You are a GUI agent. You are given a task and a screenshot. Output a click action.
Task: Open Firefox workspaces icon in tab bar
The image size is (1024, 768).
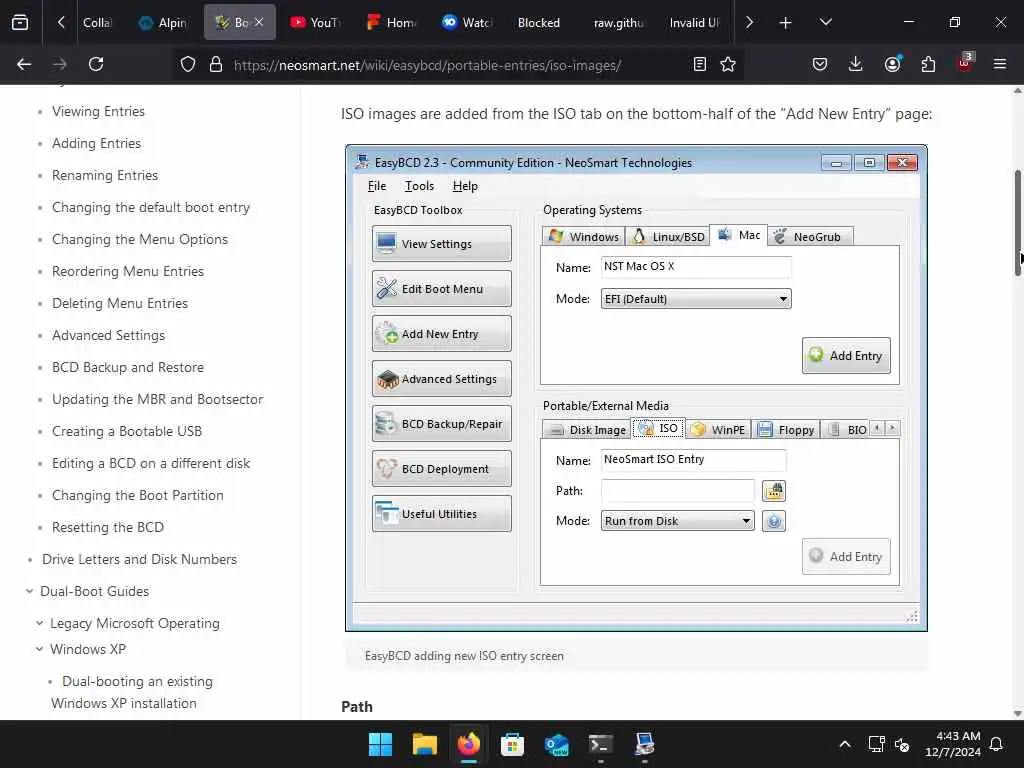coord(20,23)
